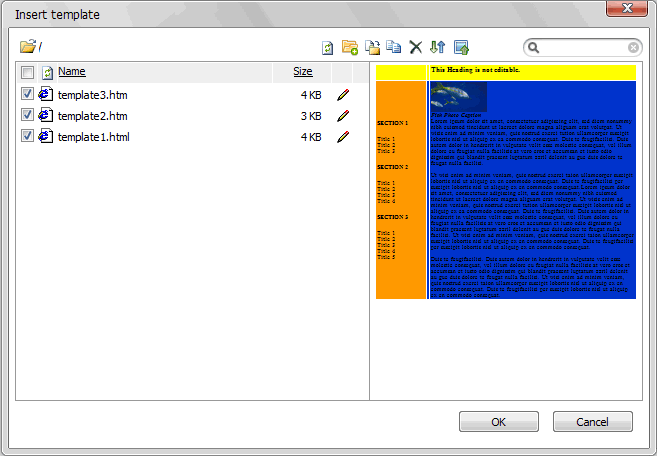This screenshot has width=657, height=456.
Task: Sort files by the Name column header
Action: coord(71,72)
